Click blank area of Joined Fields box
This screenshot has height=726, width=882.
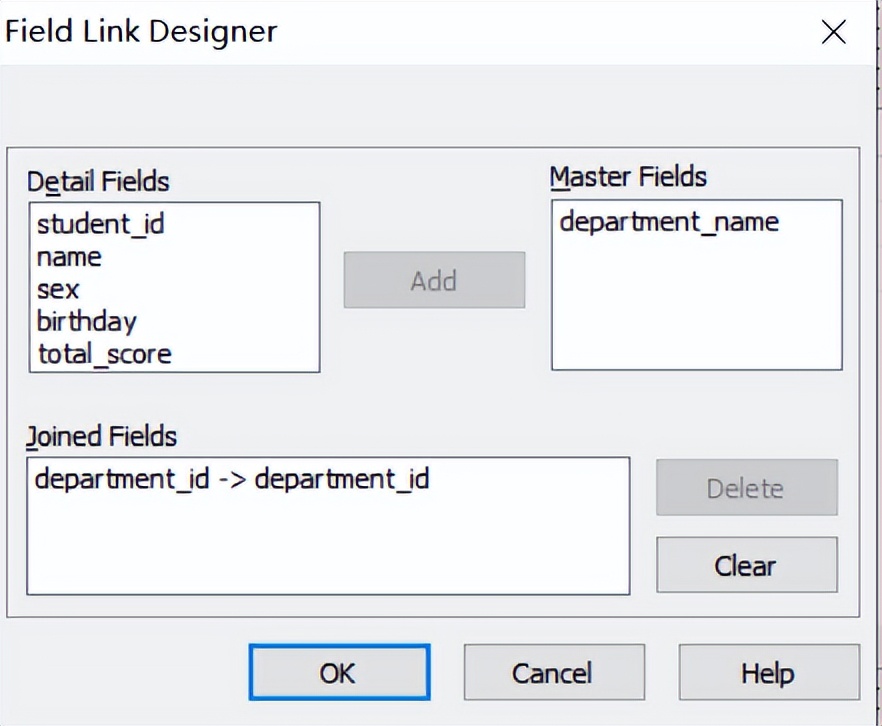click(x=328, y=550)
